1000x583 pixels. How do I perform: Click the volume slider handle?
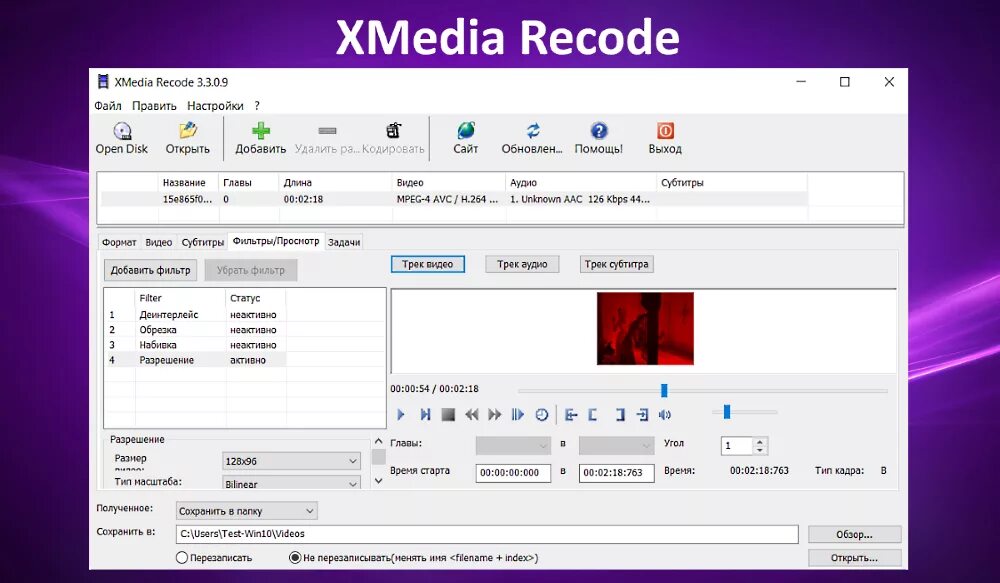[726, 412]
